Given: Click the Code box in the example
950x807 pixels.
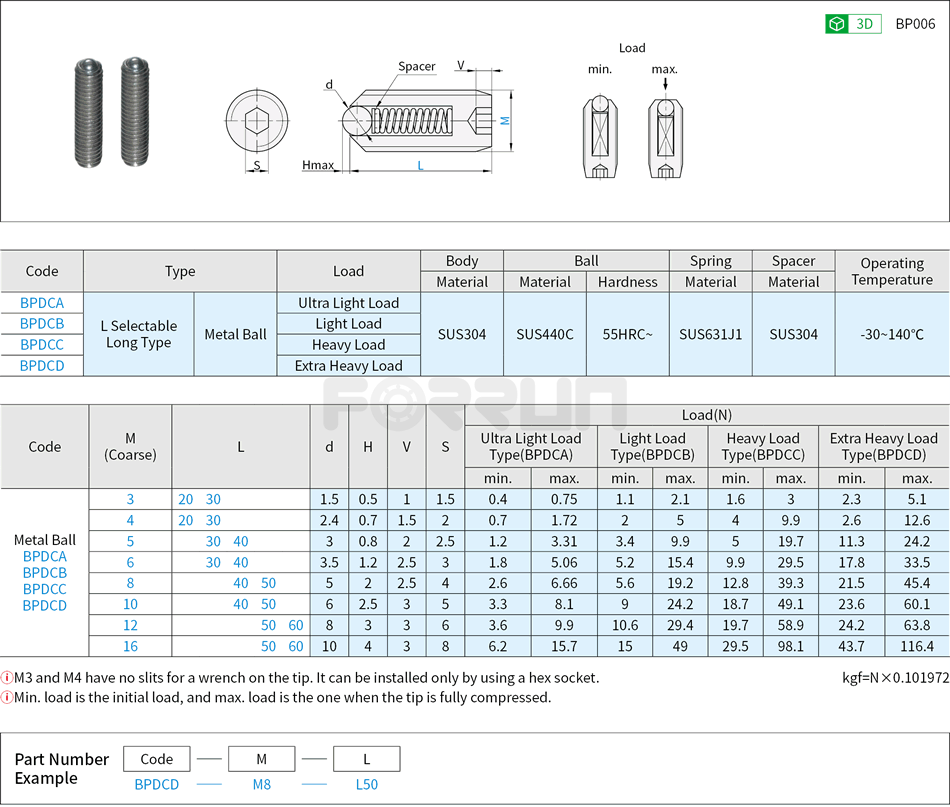Looking at the screenshot, I should pyautogui.click(x=156, y=758).
